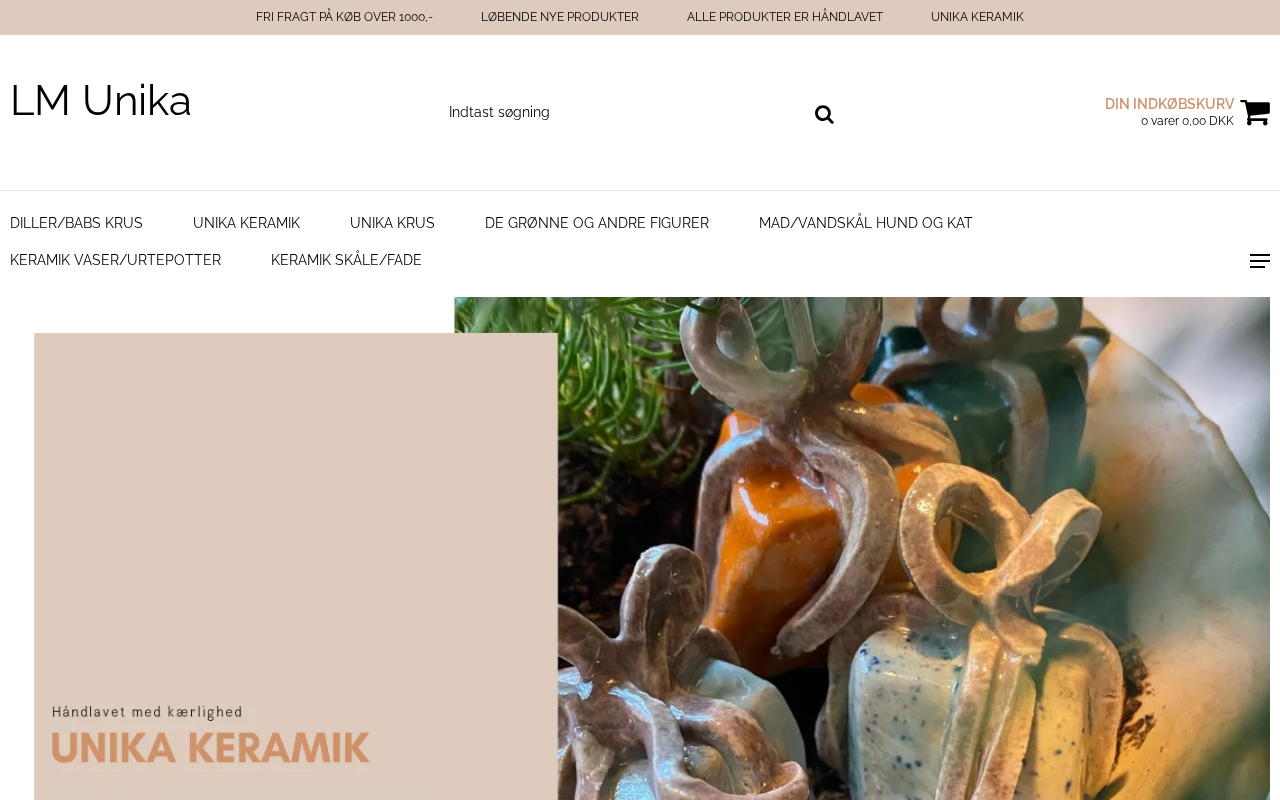The image size is (1280, 800).
Task: Click the ceramic gift boxes hero image
Action: coord(862,548)
